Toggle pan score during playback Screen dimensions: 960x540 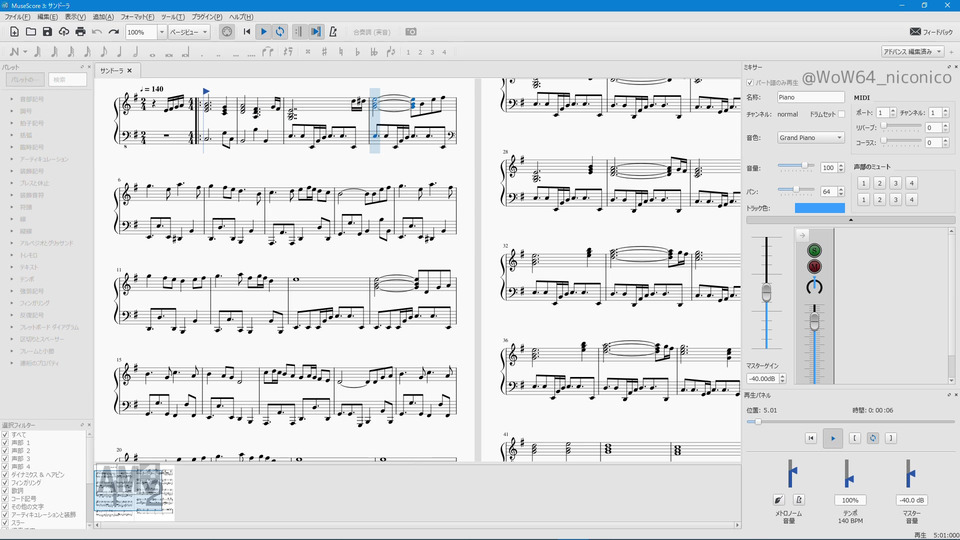coord(316,32)
